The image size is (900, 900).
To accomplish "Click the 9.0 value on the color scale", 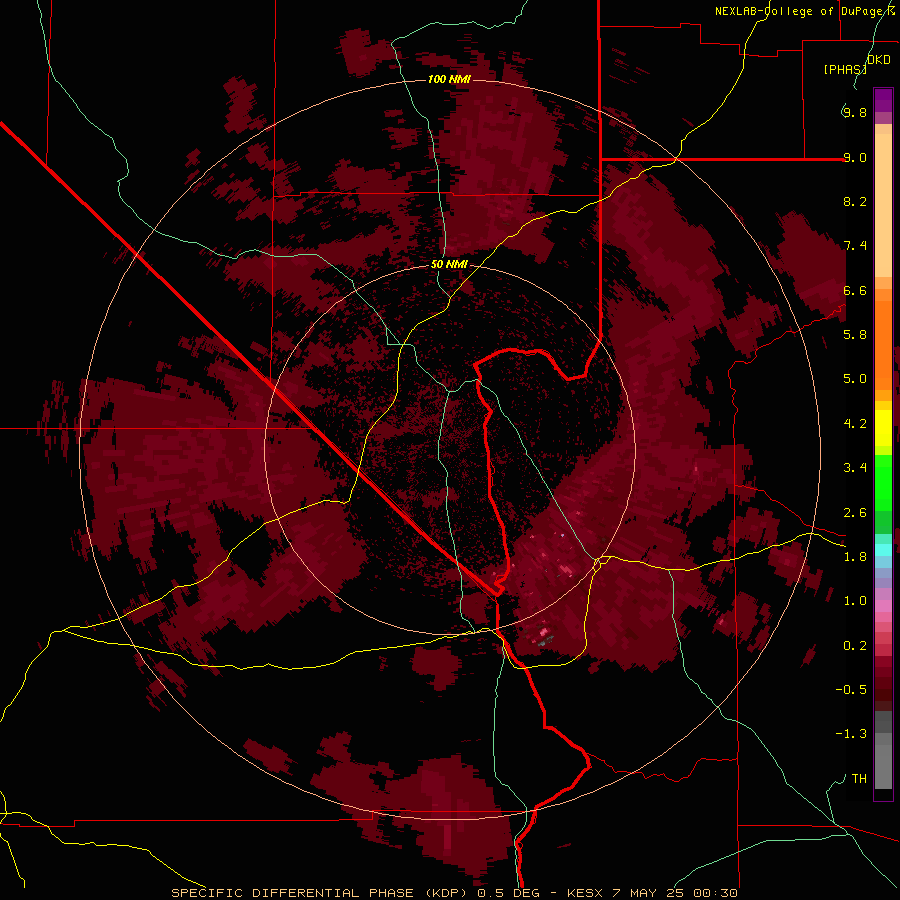I will (x=855, y=157).
